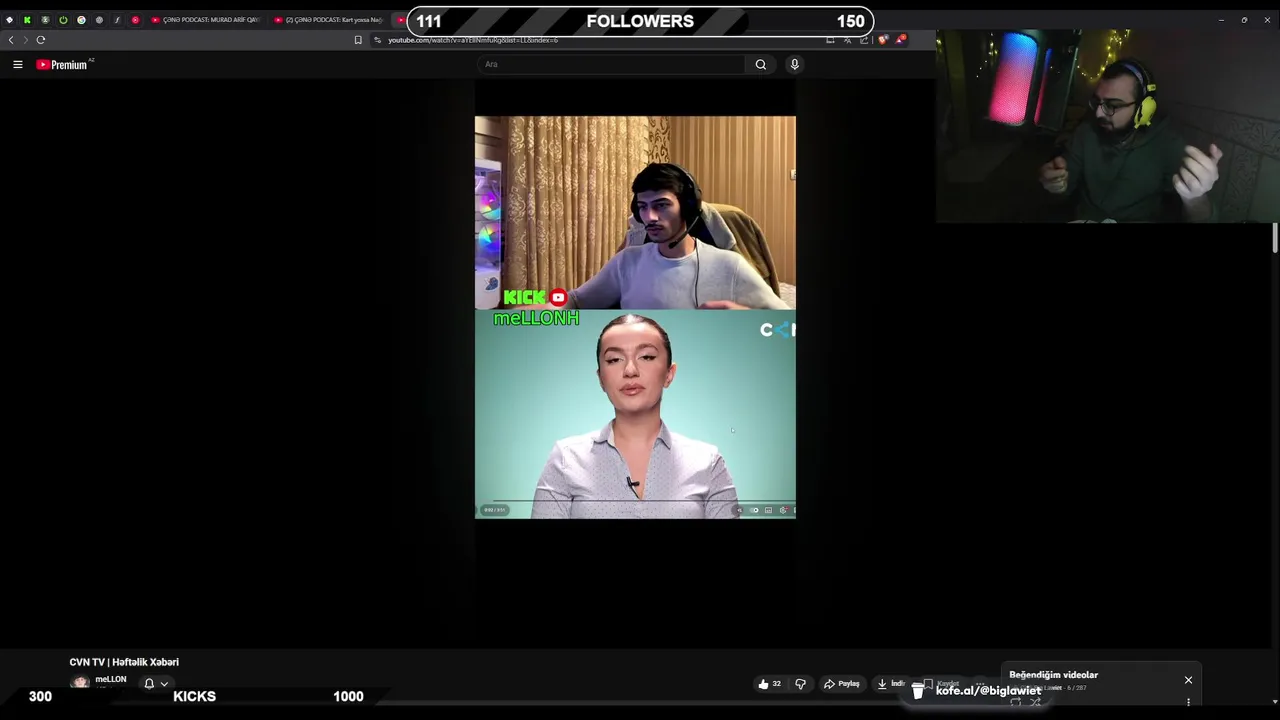Image resolution: width=1280 pixels, height=720 pixels.
Task: Switch to '(2) ÇƏNƏ PODCAST: Kart yoxsa' tab
Action: pyautogui.click(x=329, y=20)
